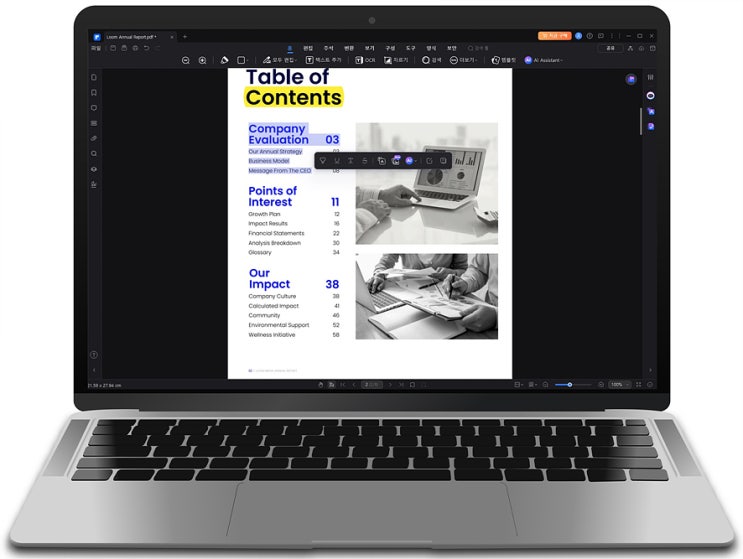This screenshot has width=743, height=559.
Task: Select the highlighter pen tool in toolbar
Action: pyautogui.click(x=224, y=60)
